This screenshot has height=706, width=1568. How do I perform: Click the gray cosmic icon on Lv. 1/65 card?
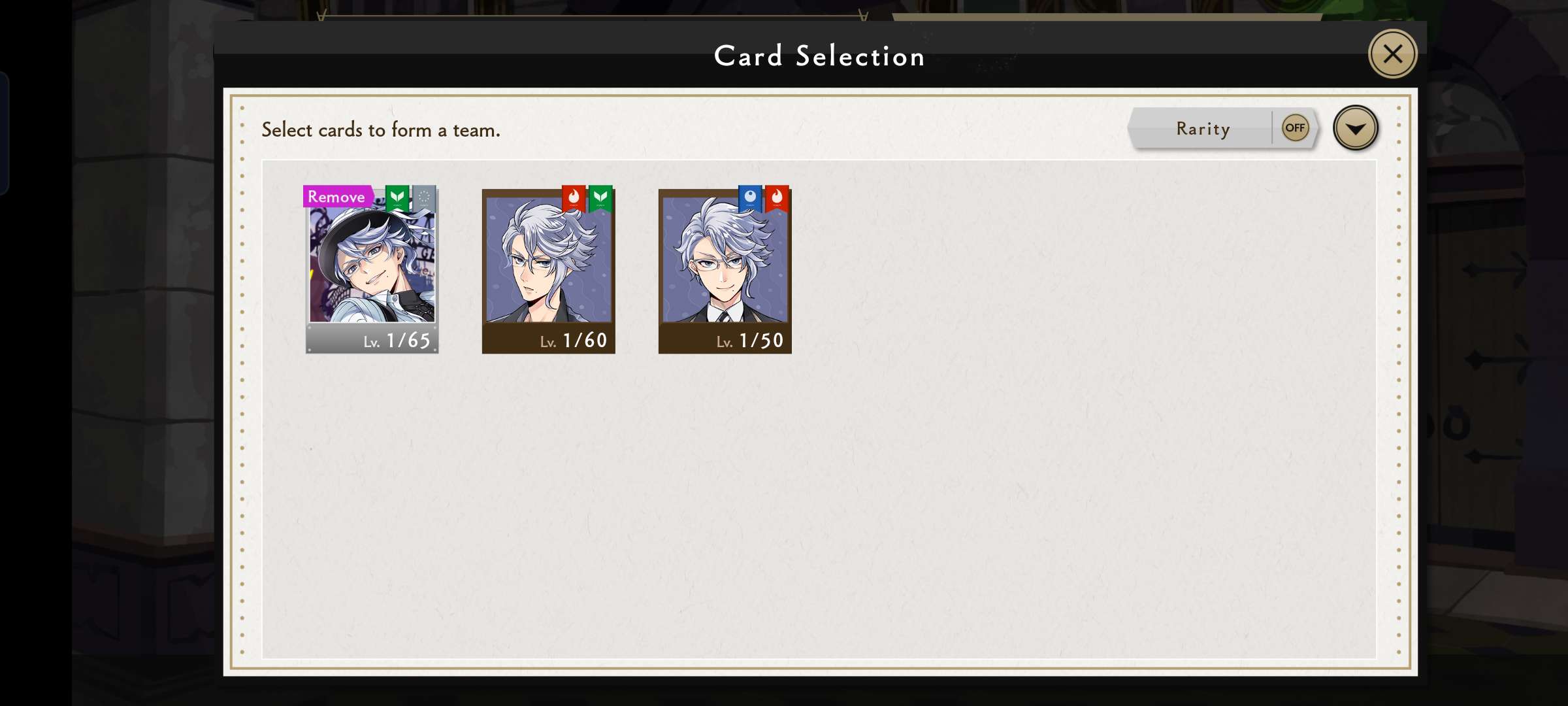point(424,198)
